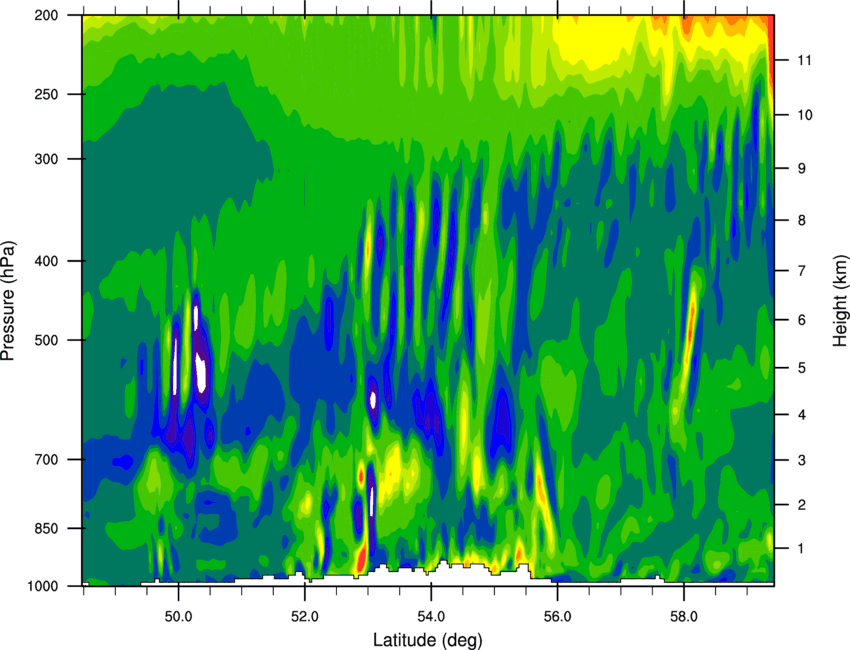Click the 500 pressure tick label

click(x=46, y=340)
